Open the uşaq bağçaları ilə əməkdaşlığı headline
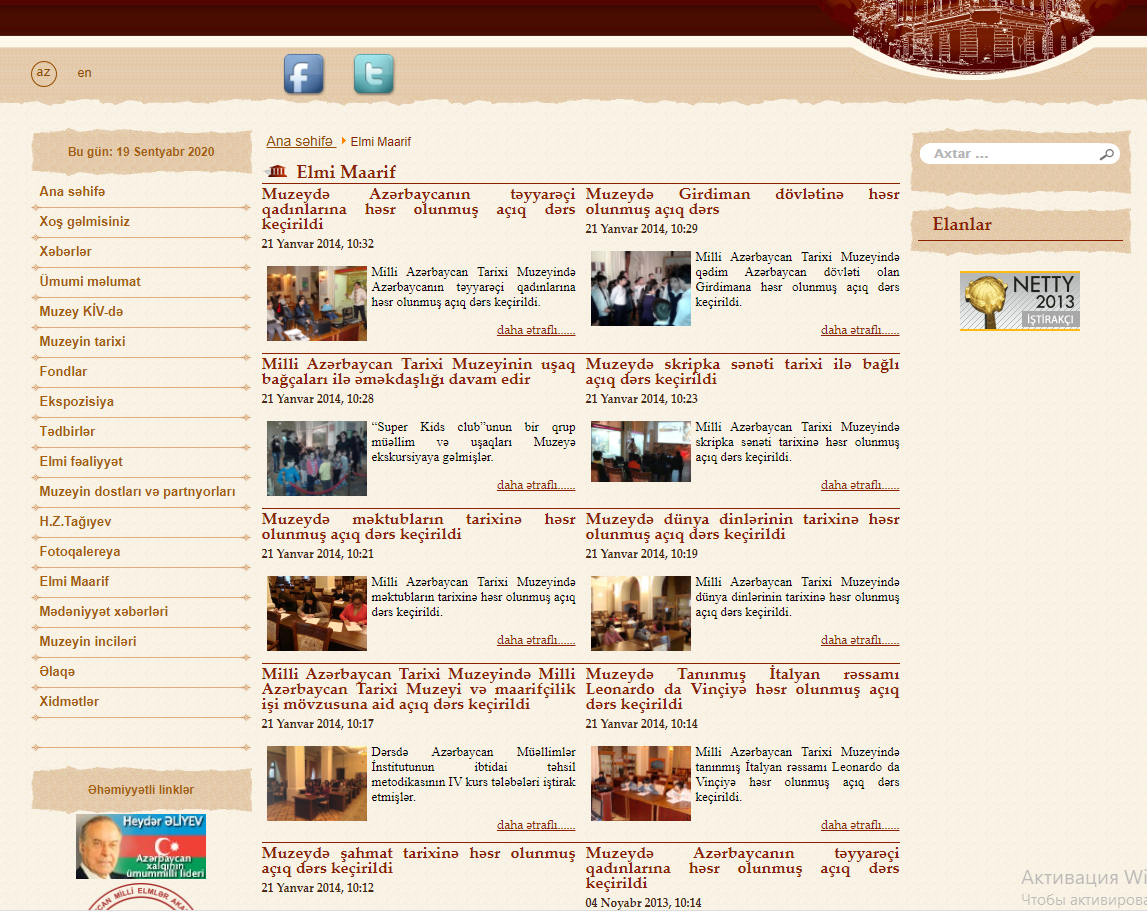The width and height of the screenshot is (1147, 916). [x=418, y=372]
